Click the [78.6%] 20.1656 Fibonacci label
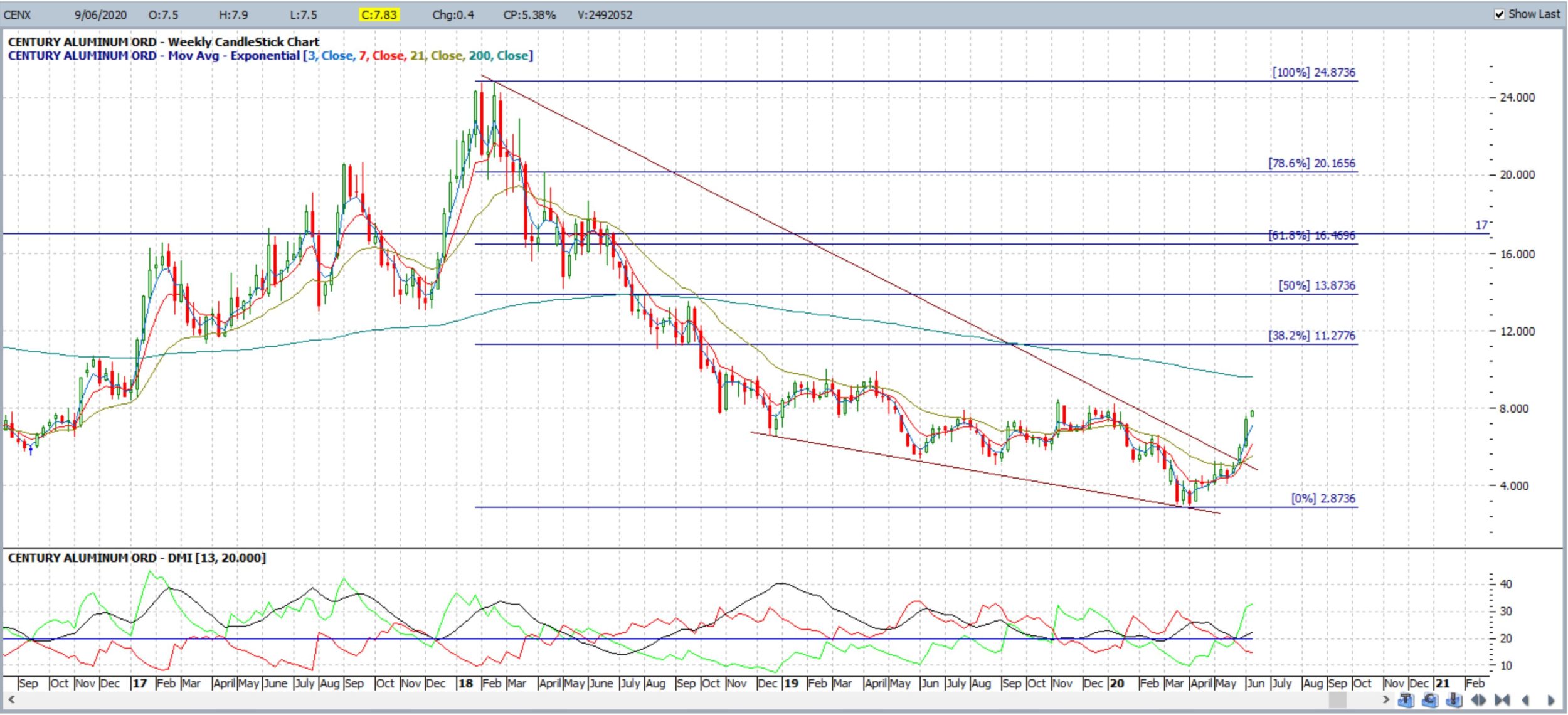The height and width of the screenshot is (715, 1568). tap(1311, 163)
